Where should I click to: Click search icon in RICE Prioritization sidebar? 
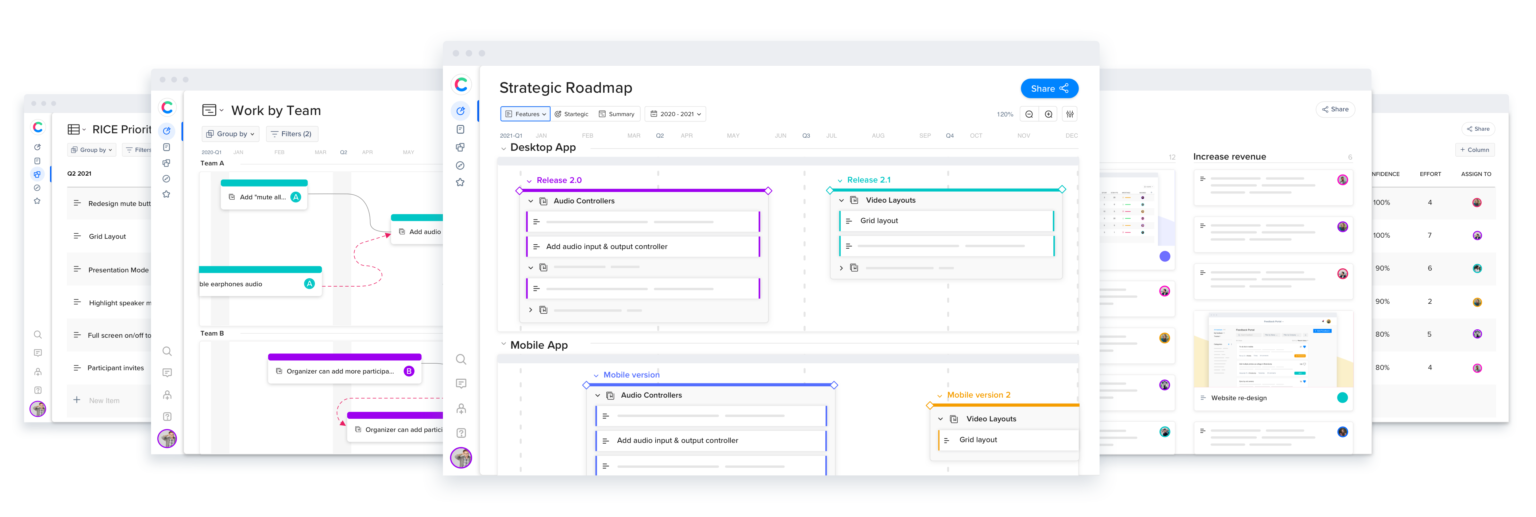[37, 335]
